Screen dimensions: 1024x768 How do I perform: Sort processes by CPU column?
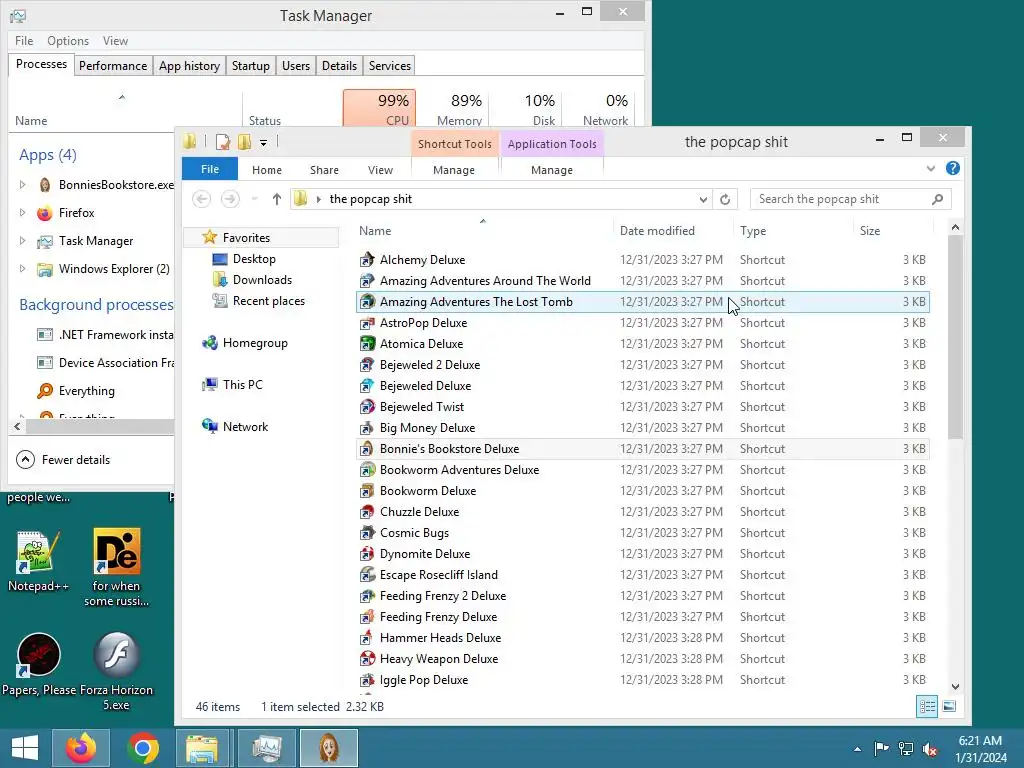click(x=379, y=108)
